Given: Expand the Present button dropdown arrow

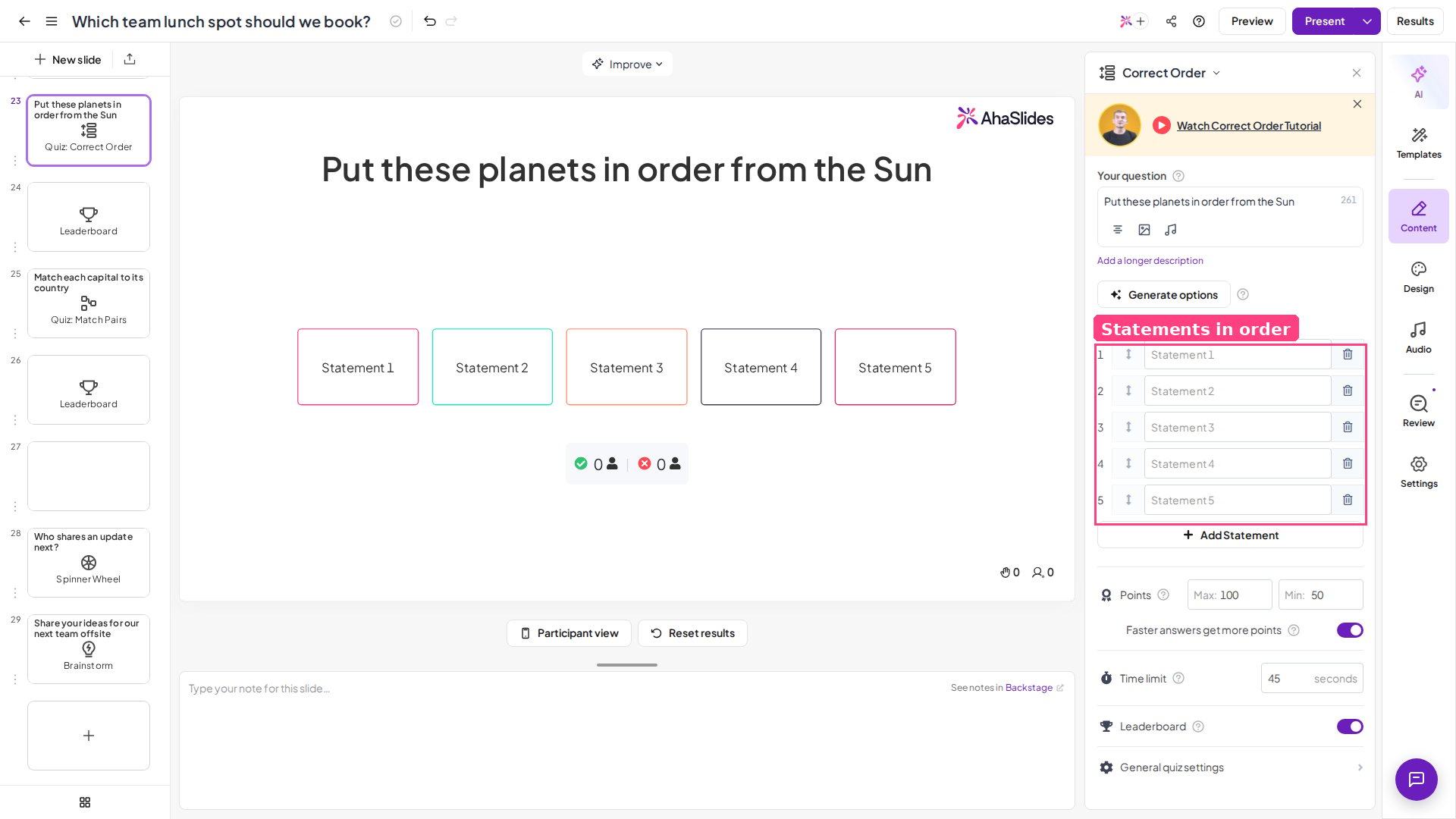Looking at the screenshot, I should [1367, 21].
